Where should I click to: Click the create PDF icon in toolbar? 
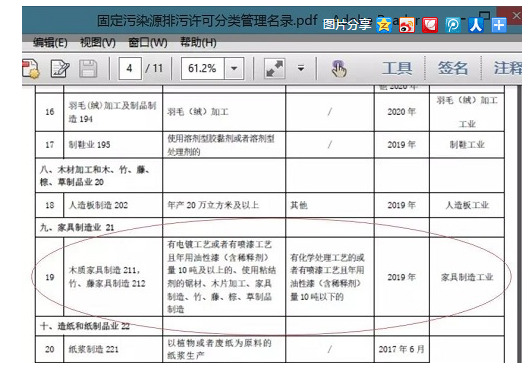(31, 69)
